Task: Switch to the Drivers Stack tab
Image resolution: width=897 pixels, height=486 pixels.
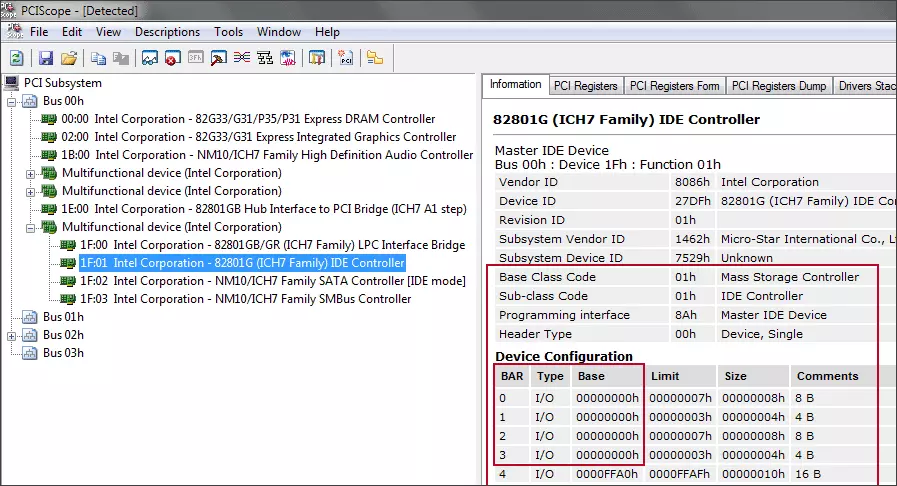Action: [x=866, y=86]
